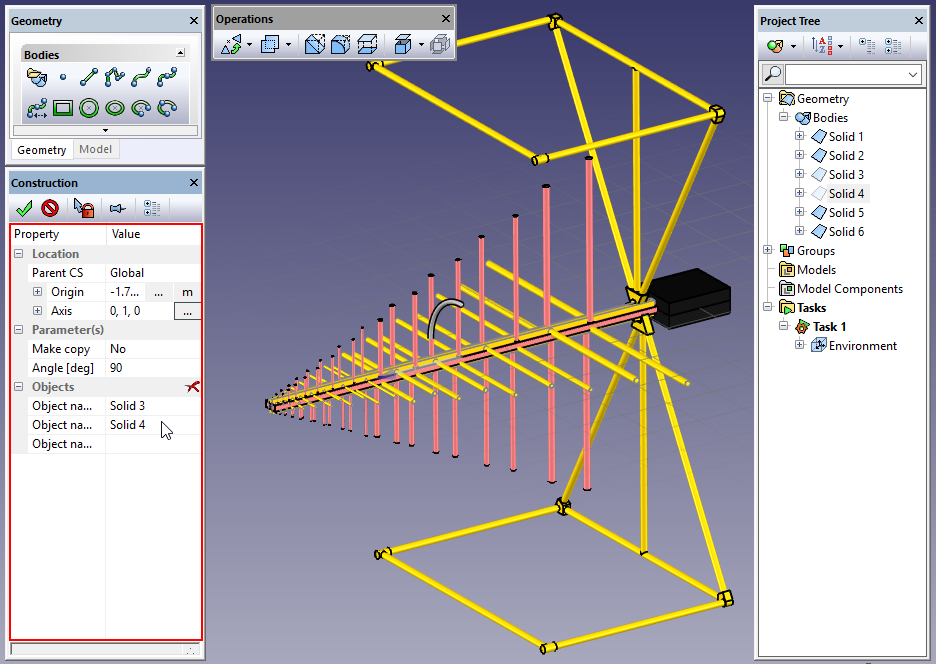The image size is (936, 664).
Task: Toggle the pin icon in Construction toolbar
Action: 116,208
